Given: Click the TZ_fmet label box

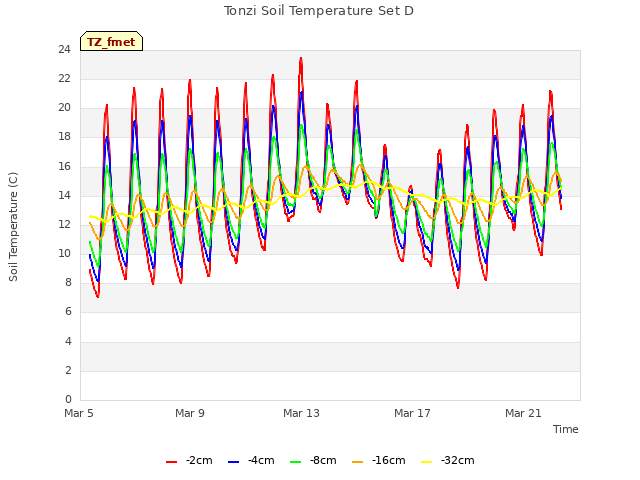Looking at the screenshot, I should [x=111, y=41].
